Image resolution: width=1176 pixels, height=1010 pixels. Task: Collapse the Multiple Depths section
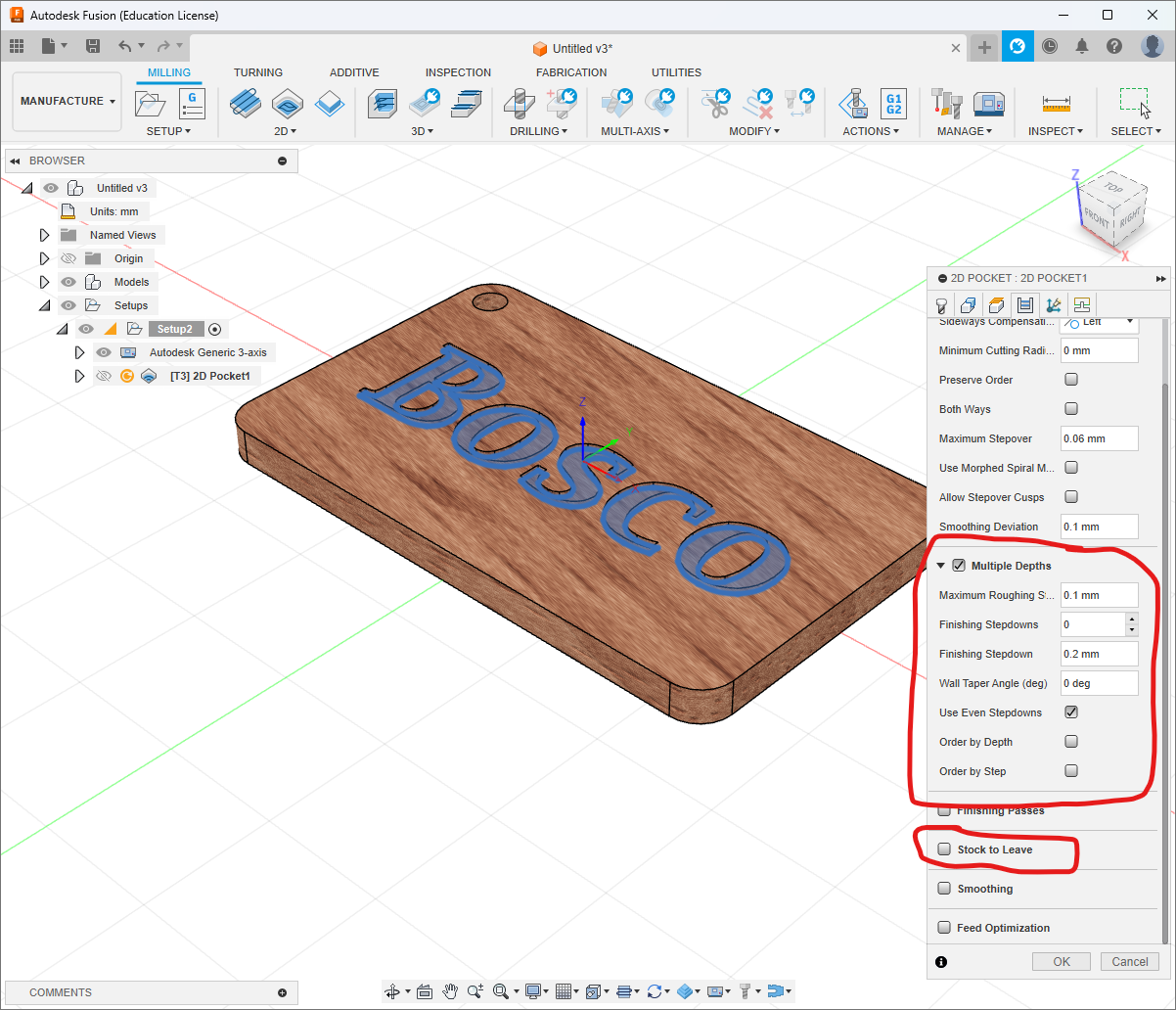pyautogui.click(x=941, y=566)
